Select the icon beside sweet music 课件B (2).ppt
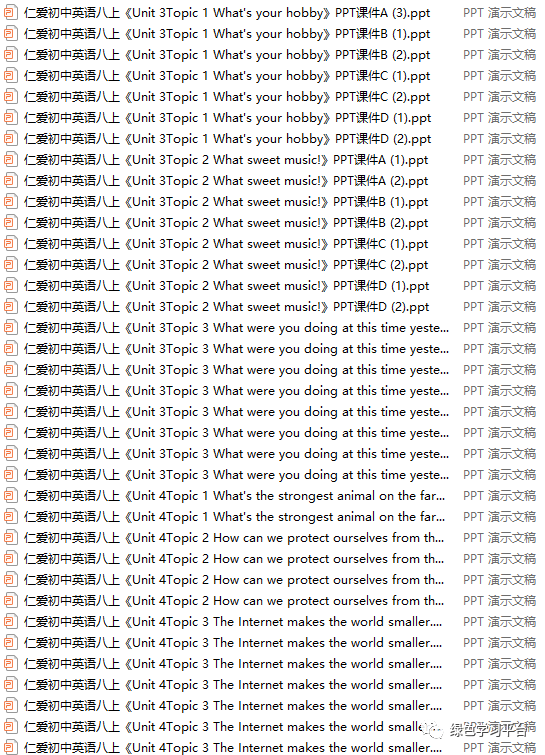This screenshot has width=545, height=755. click(x=10, y=223)
